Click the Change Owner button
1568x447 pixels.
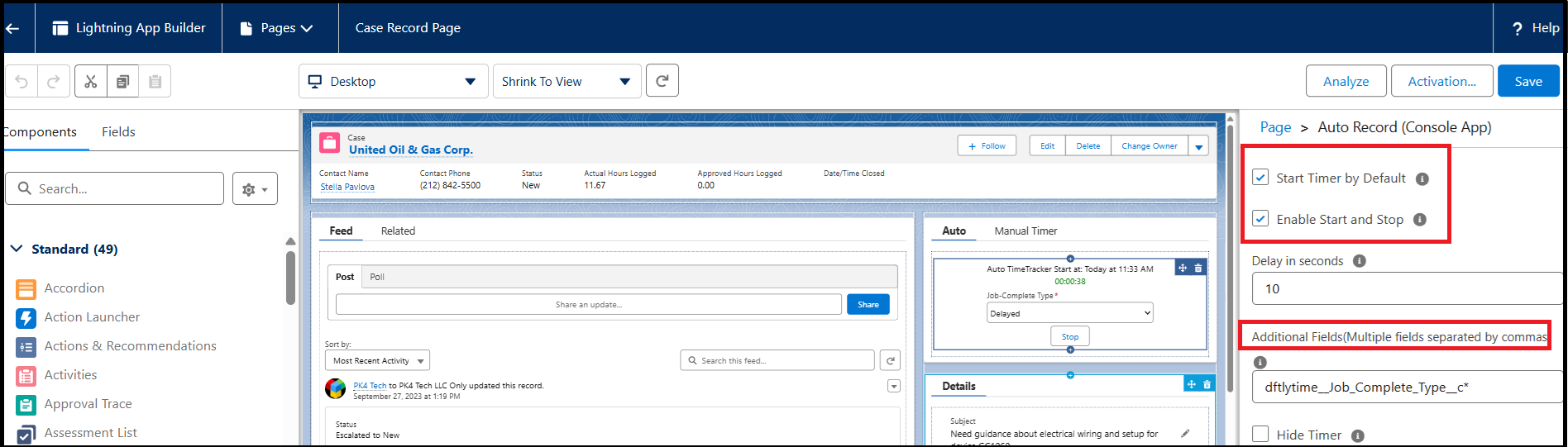point(1150,146)
